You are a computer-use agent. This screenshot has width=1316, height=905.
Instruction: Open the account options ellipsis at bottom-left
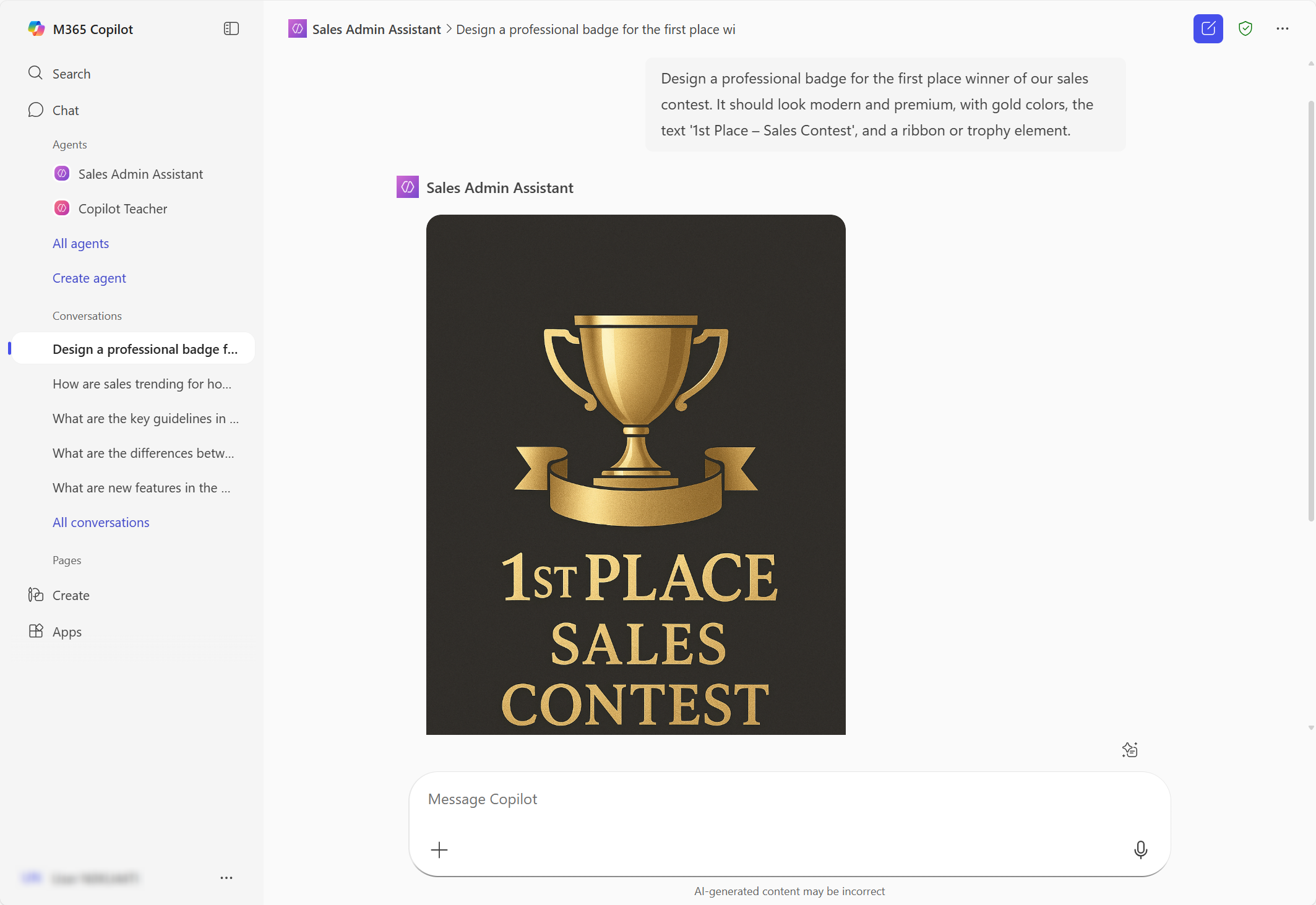click(226, 878)
